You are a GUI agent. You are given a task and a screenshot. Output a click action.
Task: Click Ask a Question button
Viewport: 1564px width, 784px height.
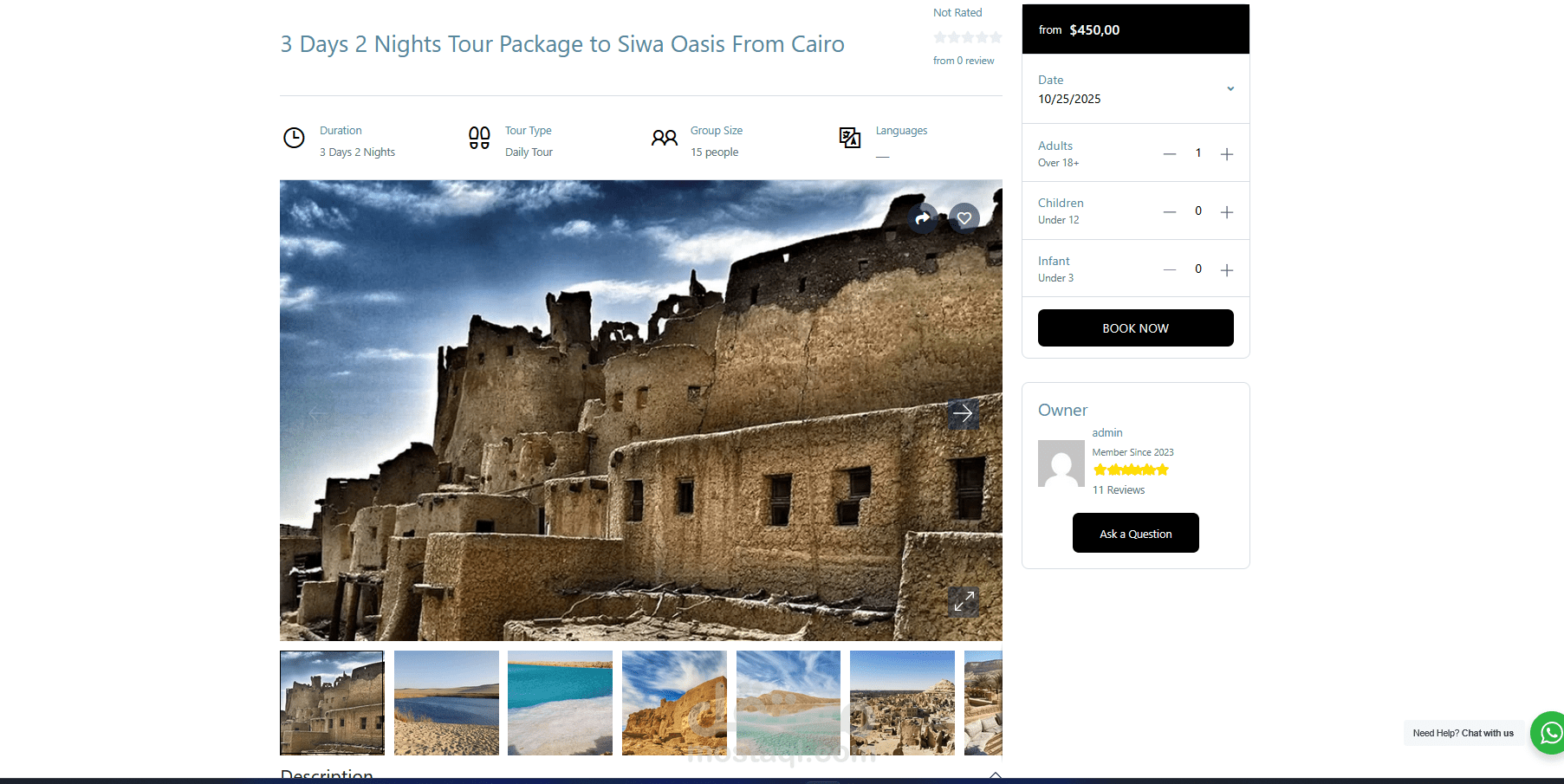pyautogui.click(x=1136, y=533)
